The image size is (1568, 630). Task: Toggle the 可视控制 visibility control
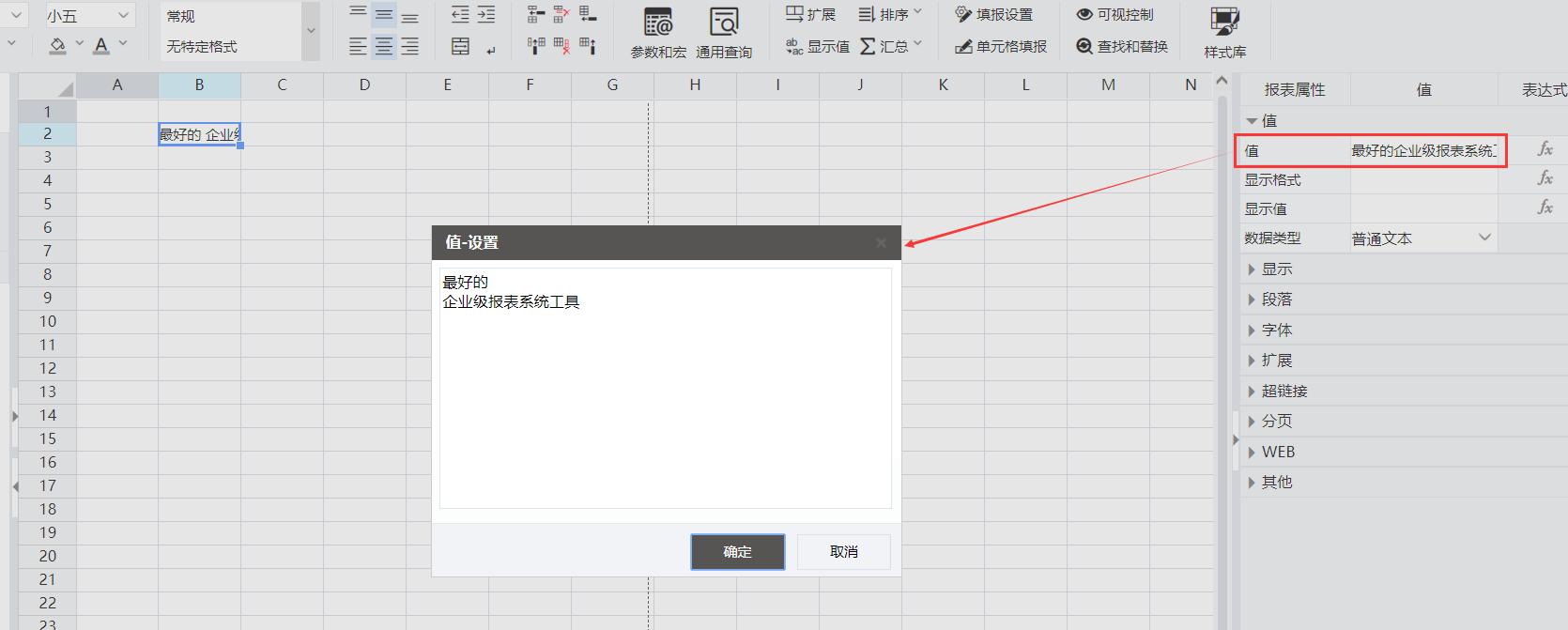click(x=1115, y=15)
